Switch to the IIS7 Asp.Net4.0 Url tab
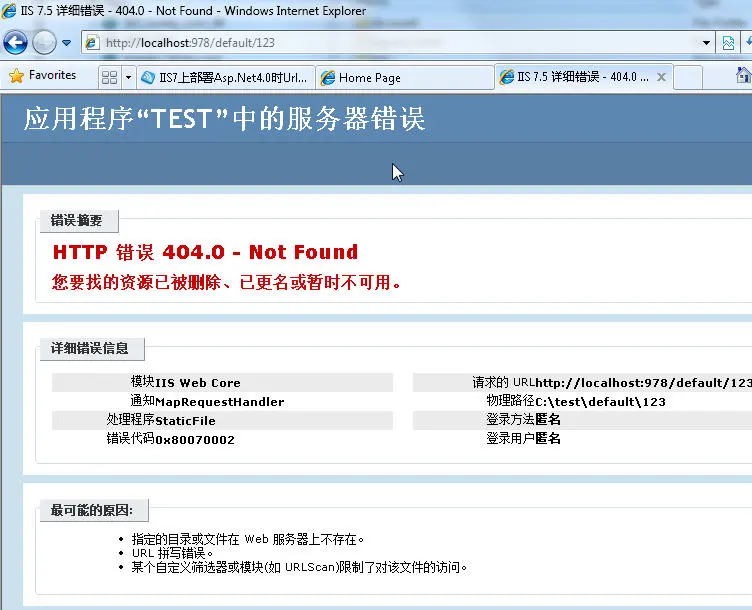The height and width of the screenshot is (610, 752). [x=225, y=77]
